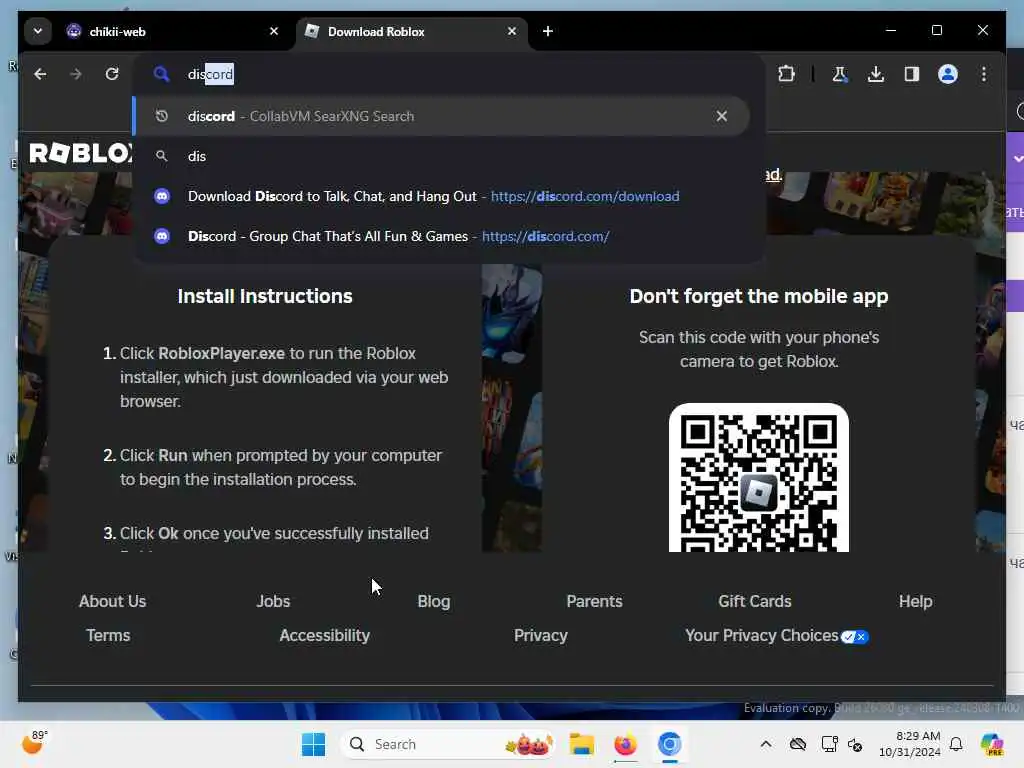Open the Discord Group Chat suggestion

441,236
